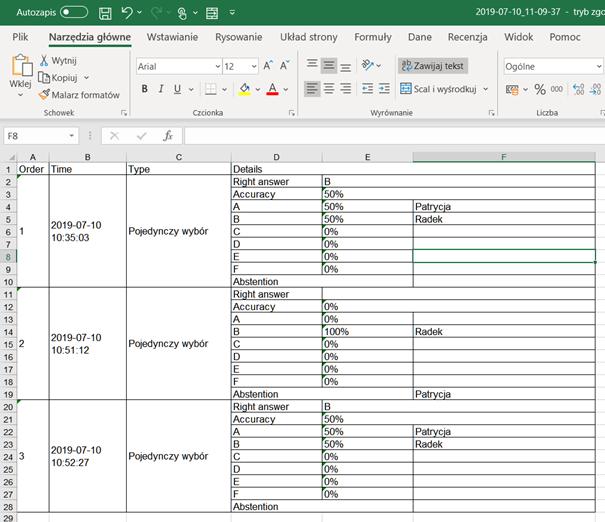Toggle bold formatting
The width and height of the screenshot is (605, 522).
(x=145, y=89)
